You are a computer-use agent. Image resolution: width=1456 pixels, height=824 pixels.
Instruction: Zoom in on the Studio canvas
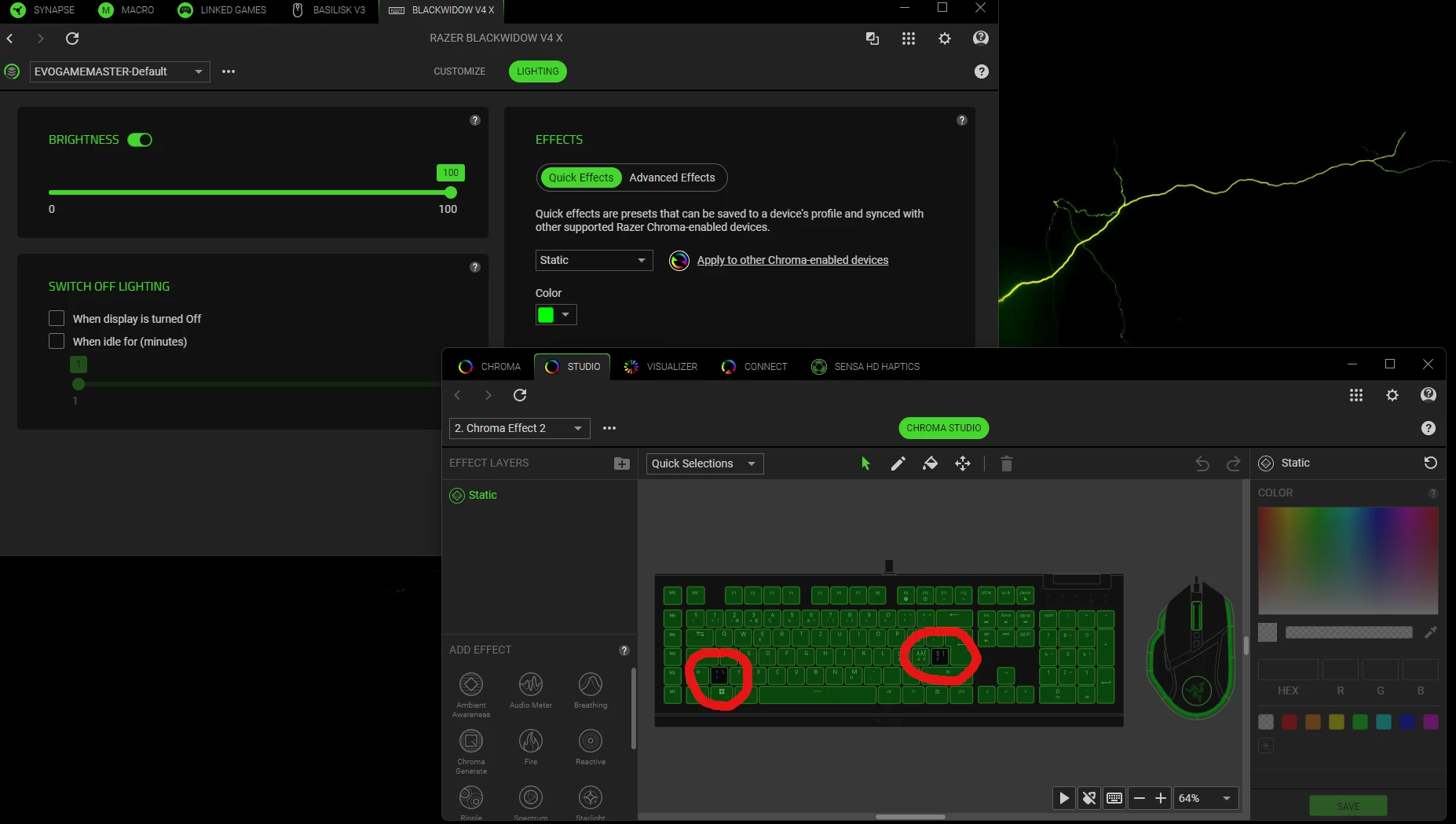tap(1161, 798)
